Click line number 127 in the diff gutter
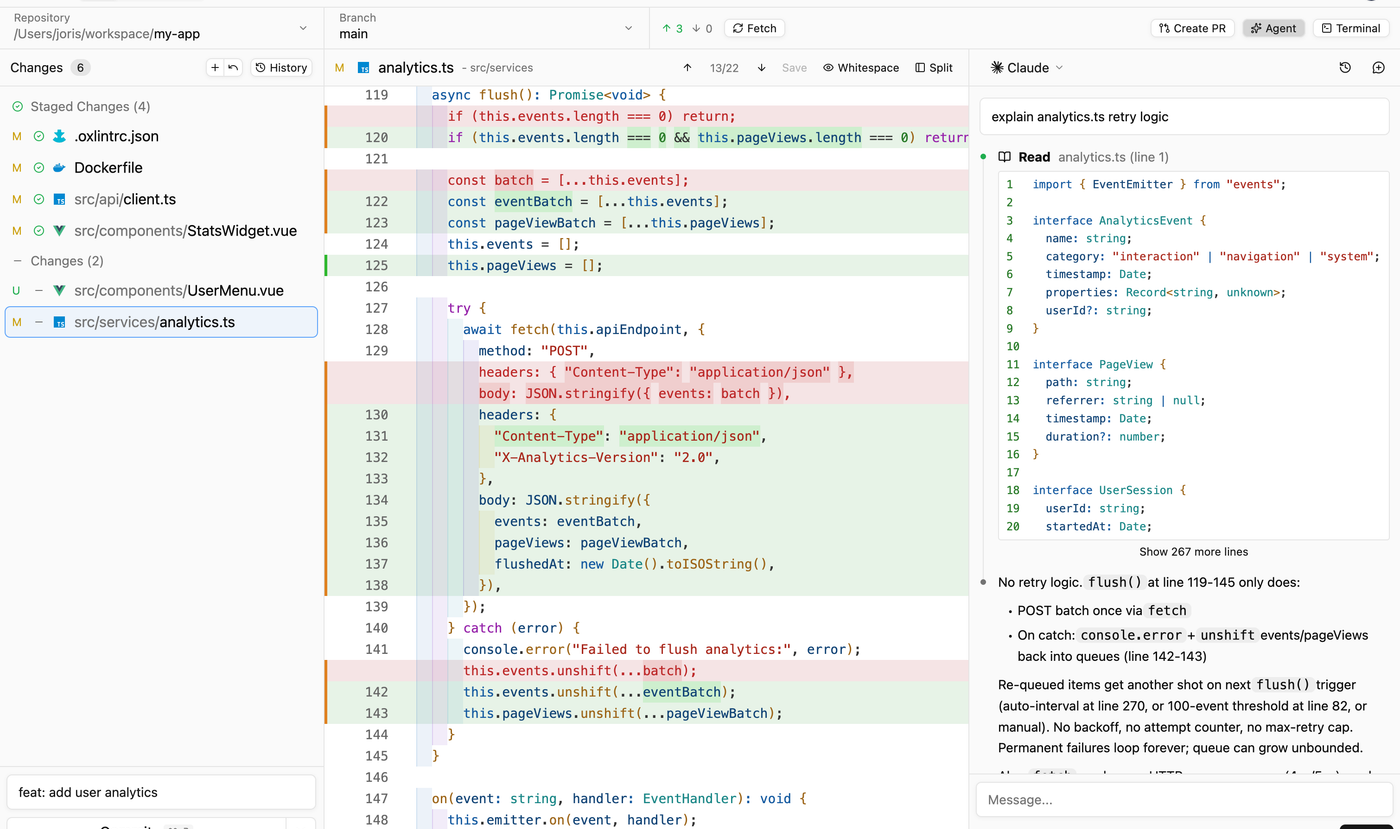The width and height of the screenshot is (1400, 829). 377,308
